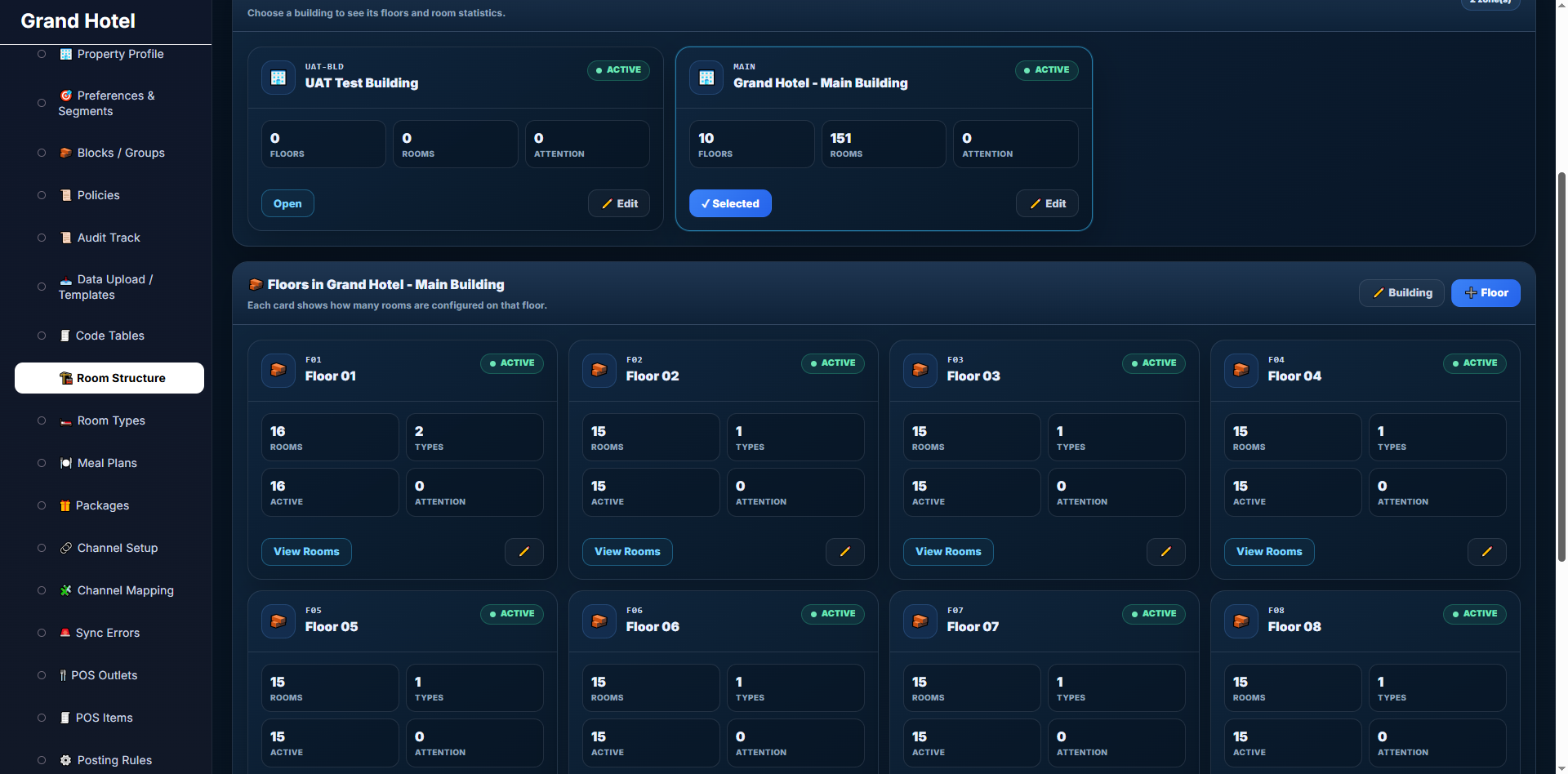Click the Building edit button in Floors header
This screenshot has width=1568, height=774.
tap(1401, 293)
